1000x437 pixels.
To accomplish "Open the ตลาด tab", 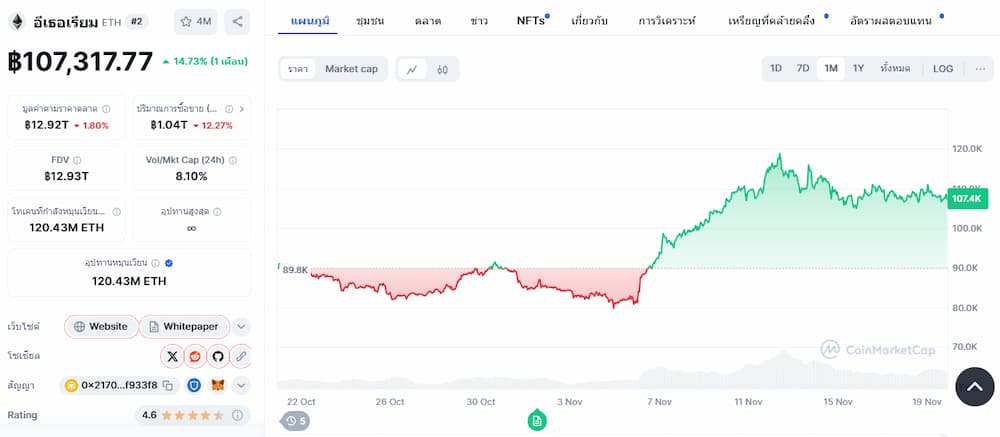I will point(428,20).
